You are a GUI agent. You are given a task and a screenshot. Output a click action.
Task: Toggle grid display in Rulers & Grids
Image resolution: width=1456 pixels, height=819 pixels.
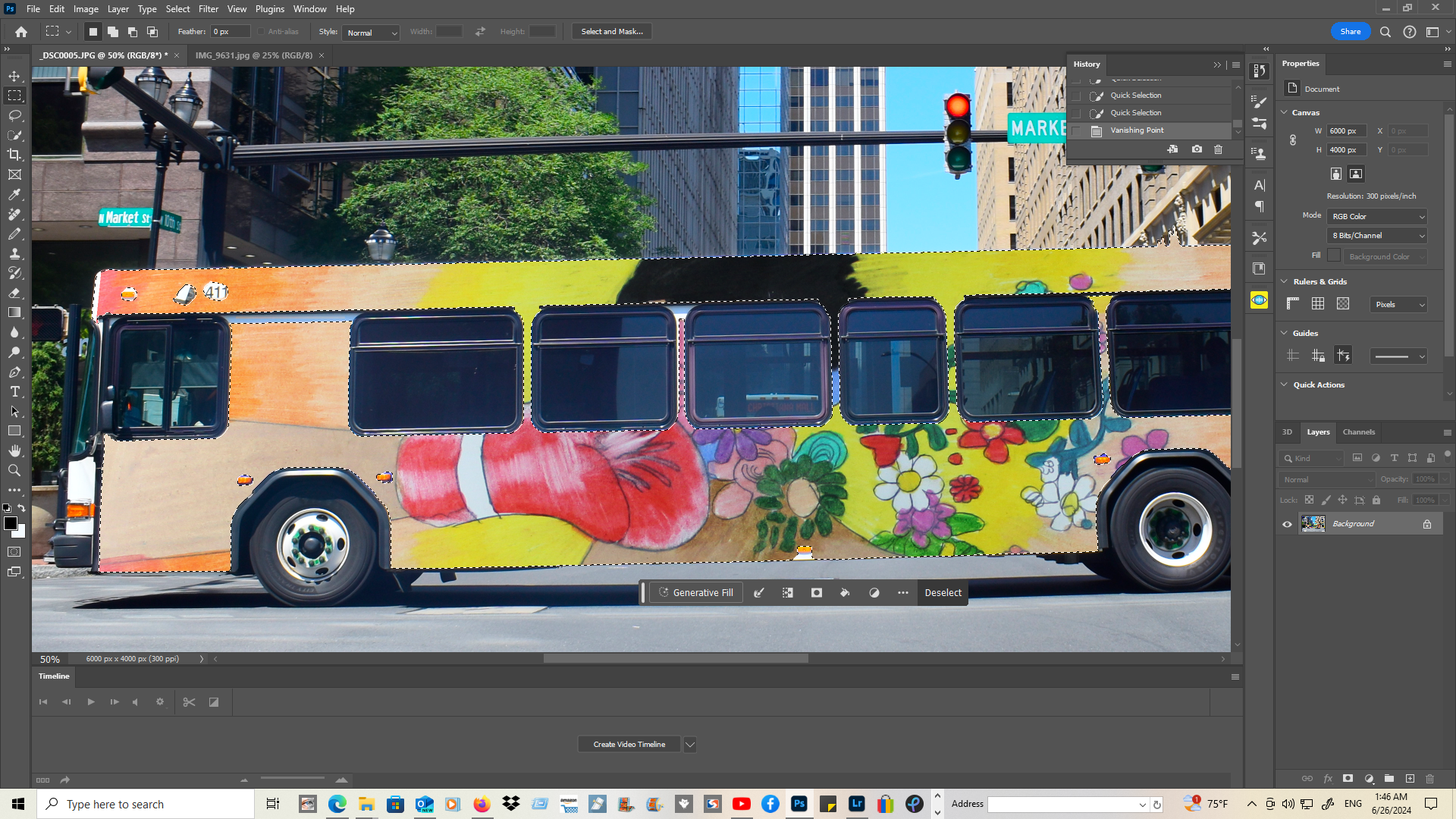point(1318,304)
